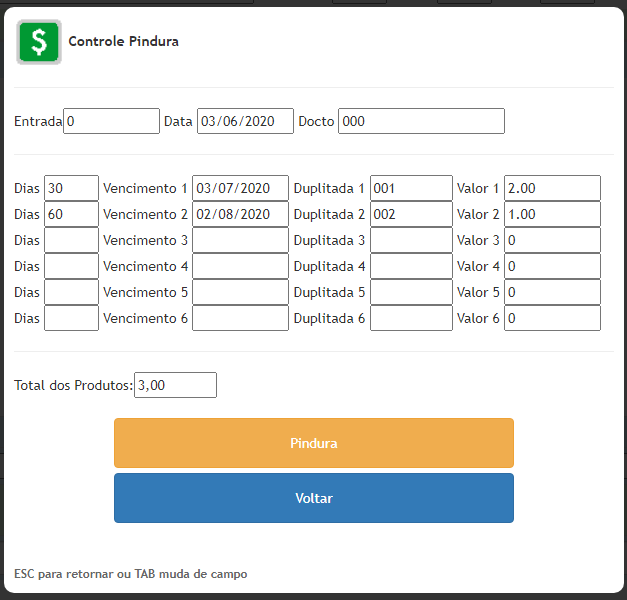Select the Docto field with 000
The width and height of the screenshot is (627, 600).
421,121
